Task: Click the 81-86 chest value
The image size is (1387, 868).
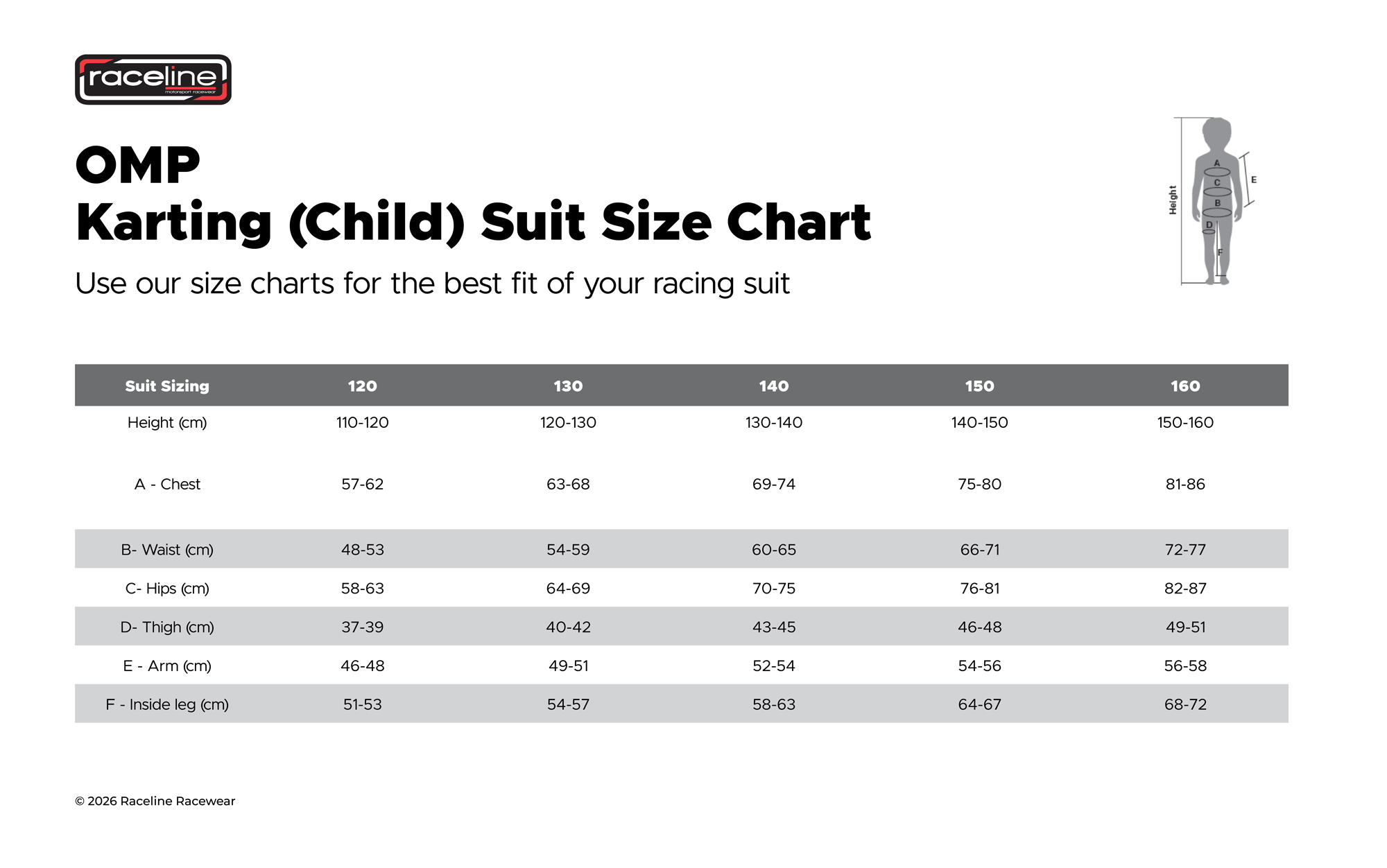Action: (x=1185, y=485)
